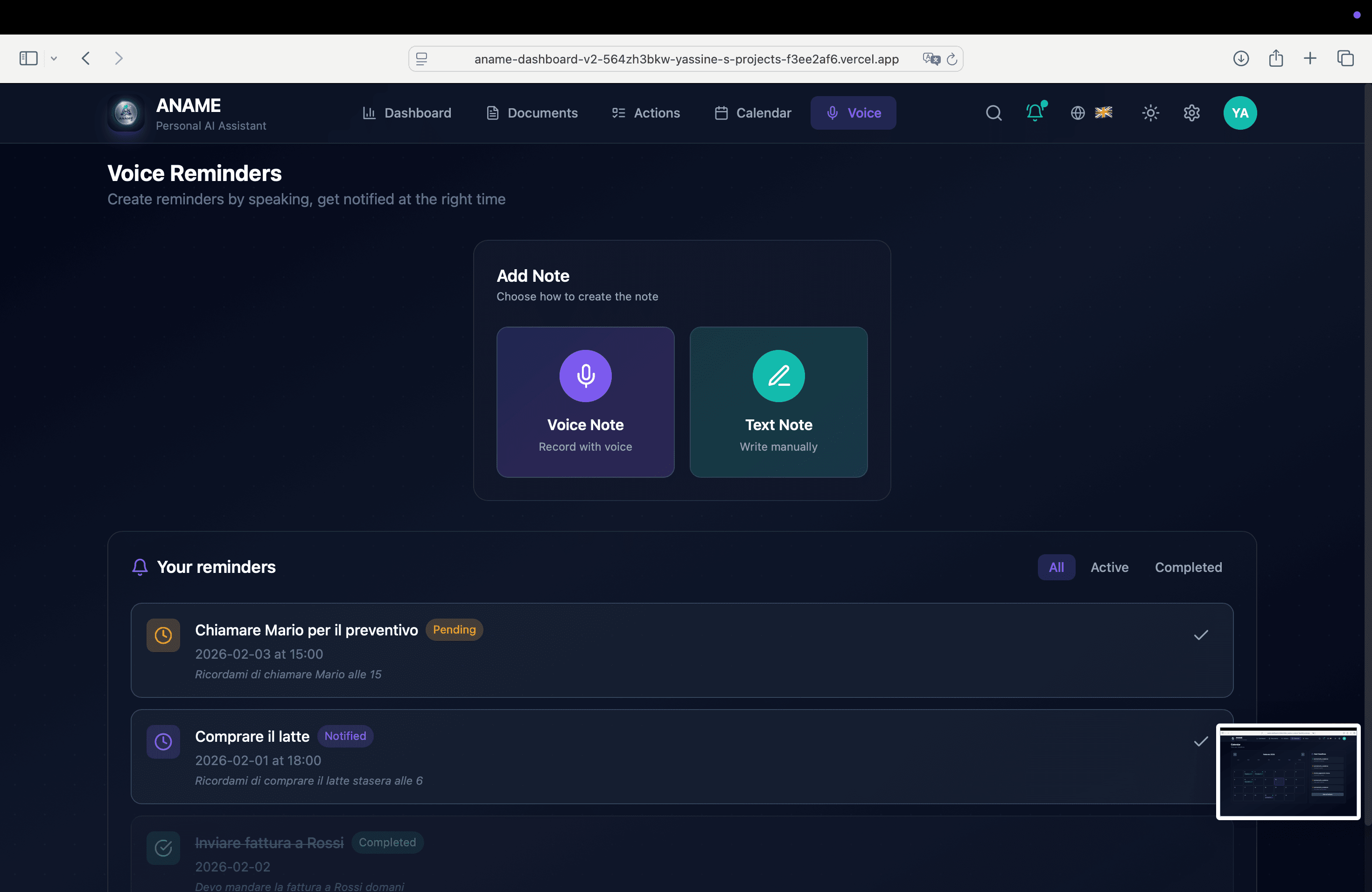
Task: Reload page with refresh icon
Action: 952,59
